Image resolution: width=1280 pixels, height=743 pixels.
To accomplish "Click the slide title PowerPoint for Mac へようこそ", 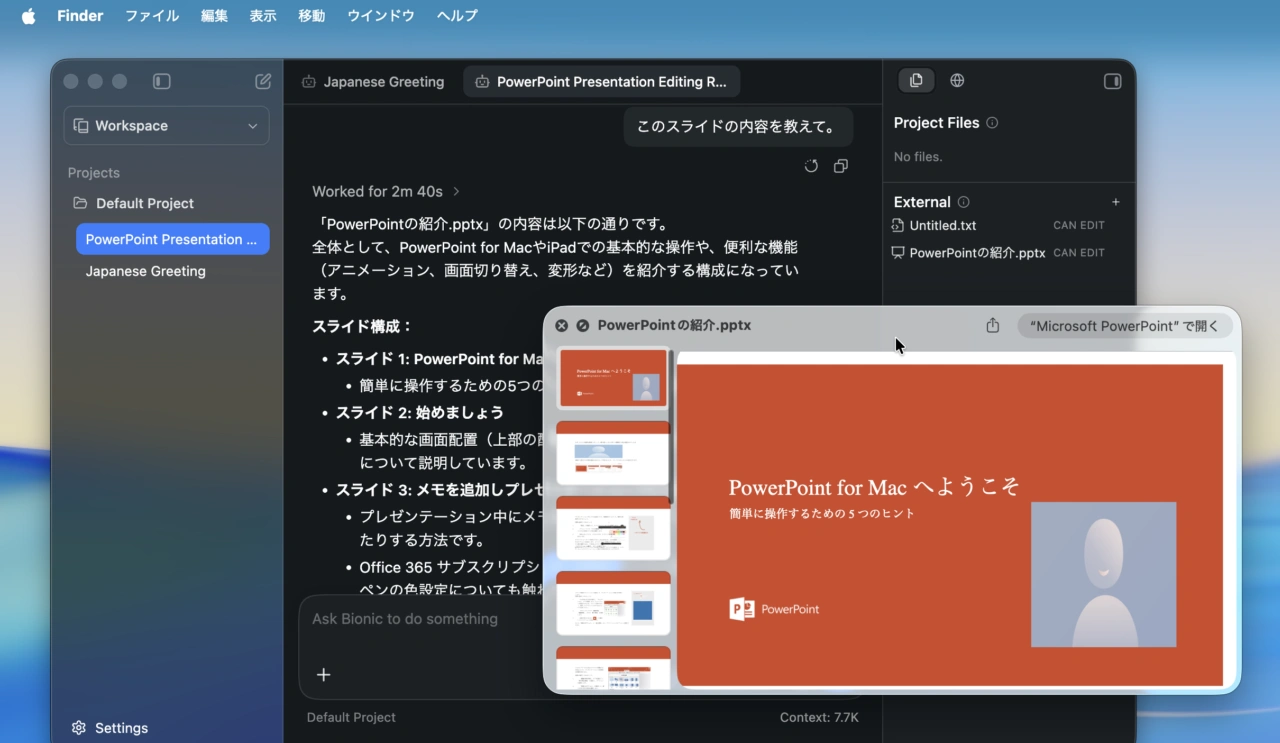I will coord(874,487).
